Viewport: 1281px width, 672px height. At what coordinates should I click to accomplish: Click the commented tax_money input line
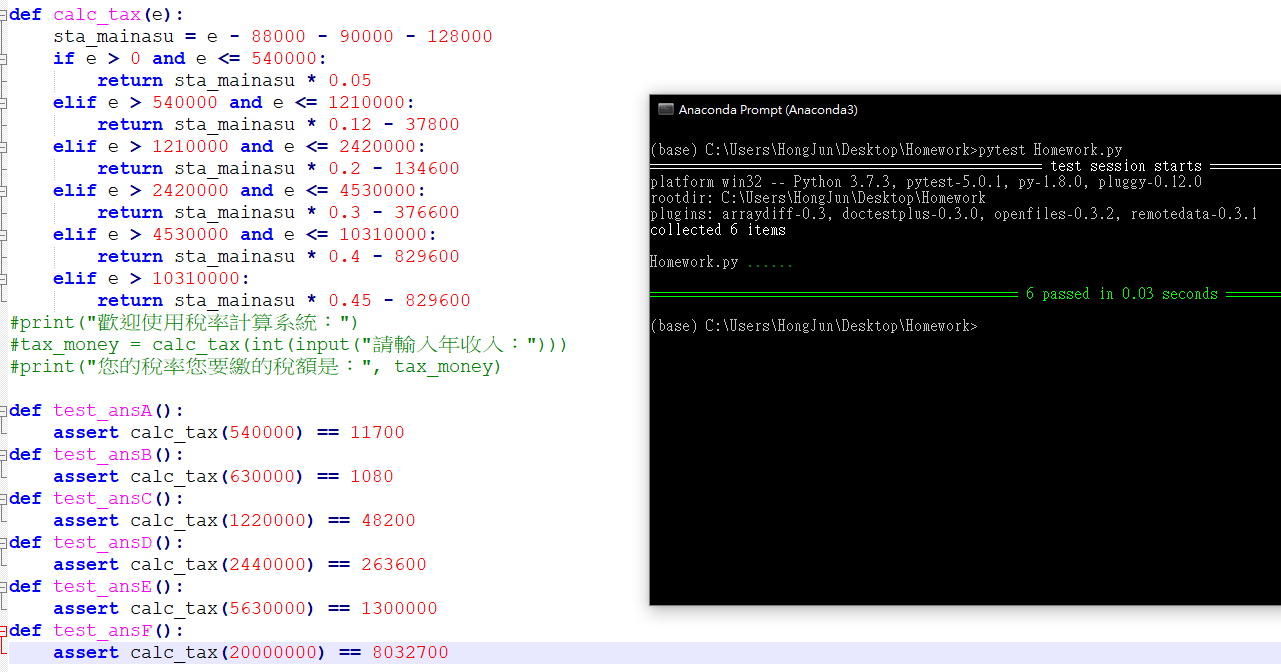tap(289, 344)
